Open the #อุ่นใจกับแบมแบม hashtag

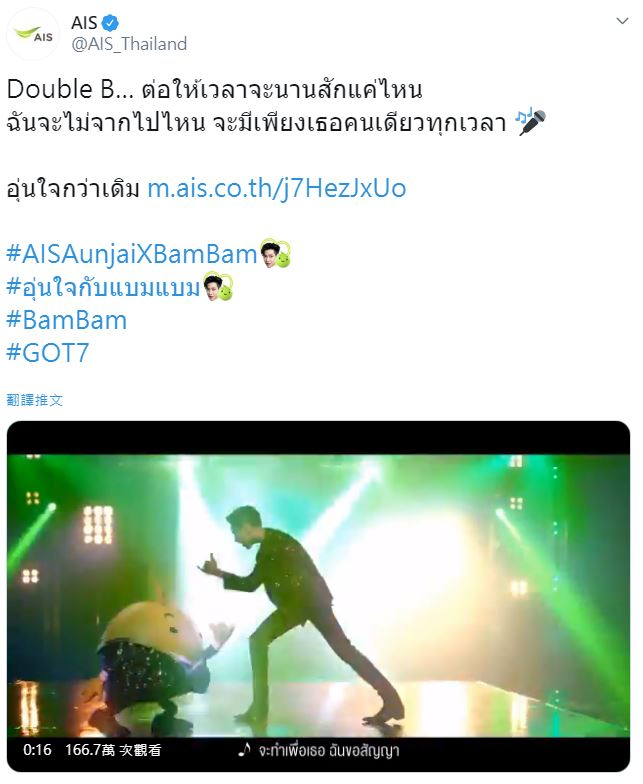pos(103,287)
